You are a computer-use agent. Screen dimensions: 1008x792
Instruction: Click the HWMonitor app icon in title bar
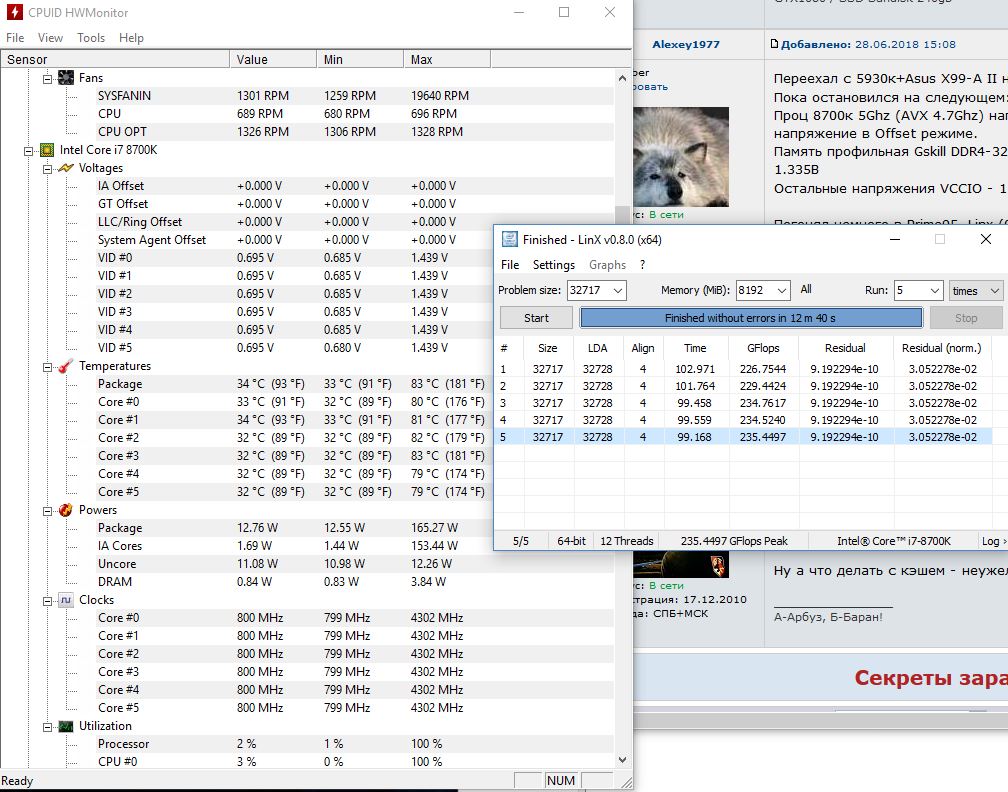(14, 12)
